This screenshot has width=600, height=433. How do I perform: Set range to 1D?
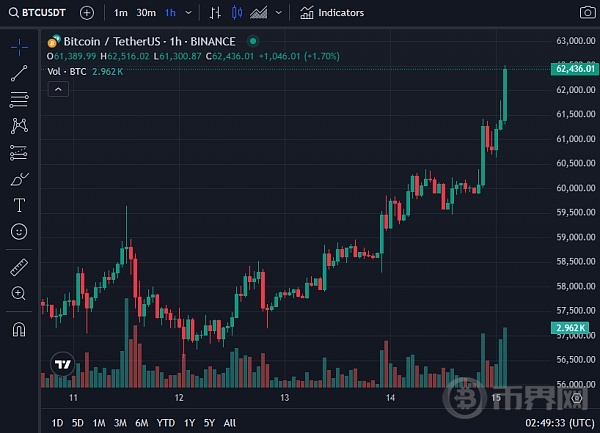pyautogui.click(x=57, y=423)
